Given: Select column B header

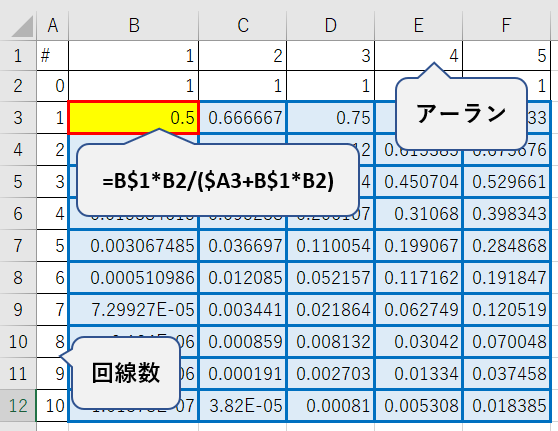Looking at the screenshot, I should [133, 26].
